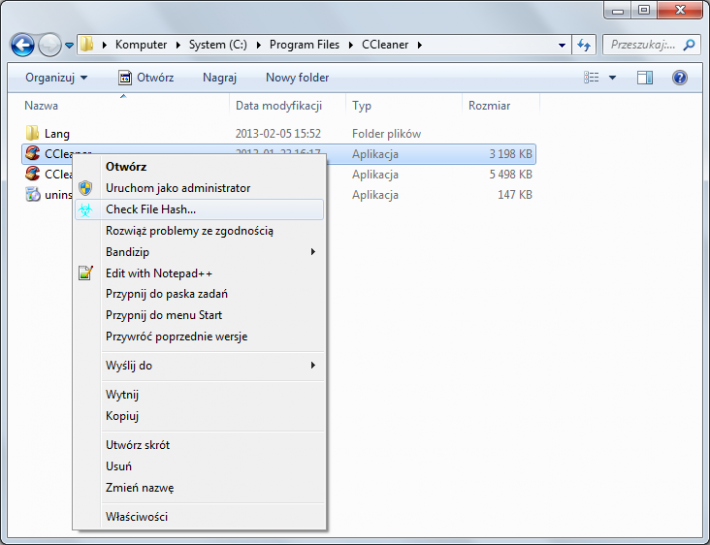Sort by the Nazwa column header
Image resolution: width=710 pixels, height=545 pixels.
pyautogui.click(x=41, y=106)
